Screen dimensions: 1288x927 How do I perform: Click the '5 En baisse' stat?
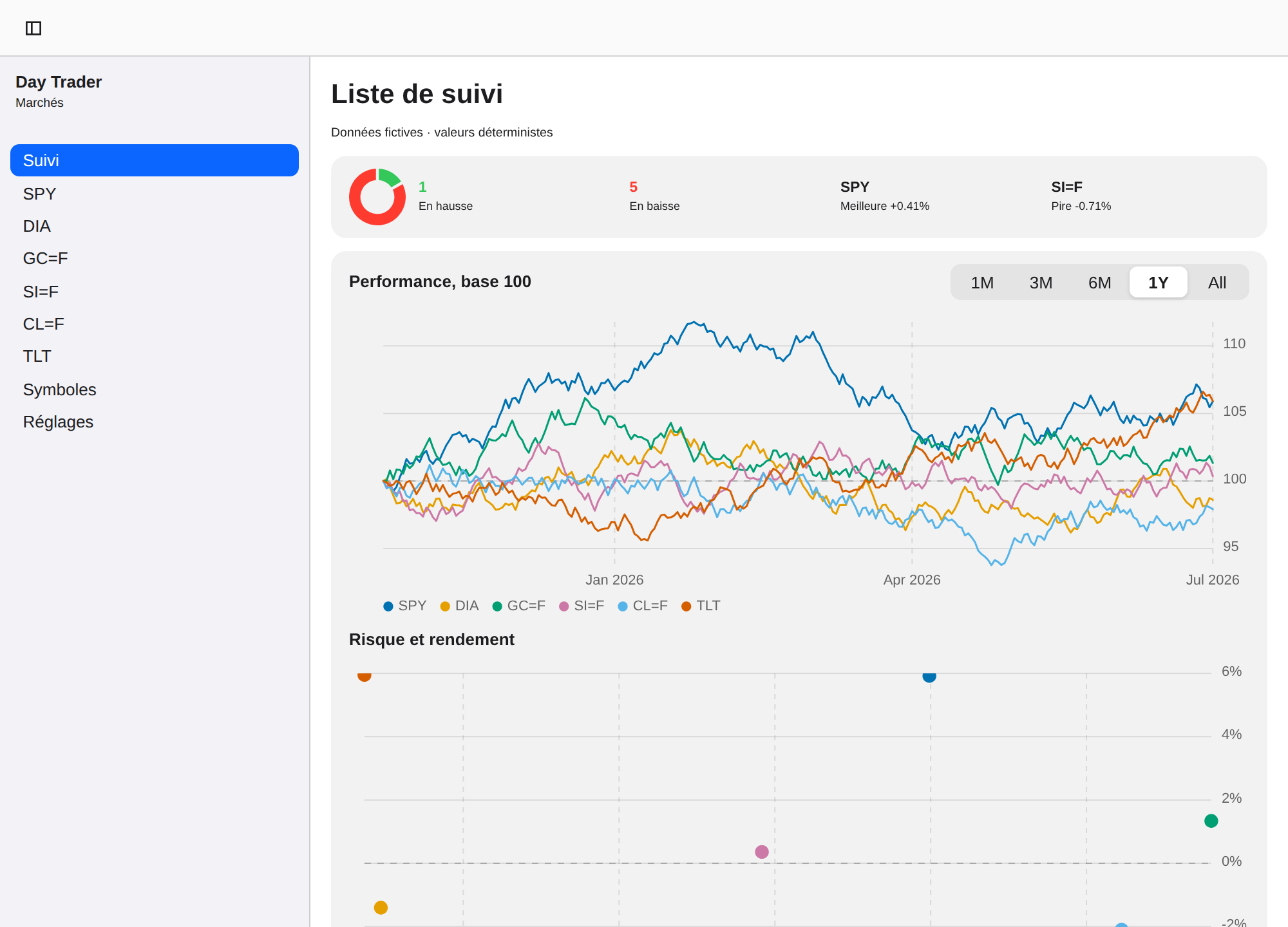coord(654,196)
